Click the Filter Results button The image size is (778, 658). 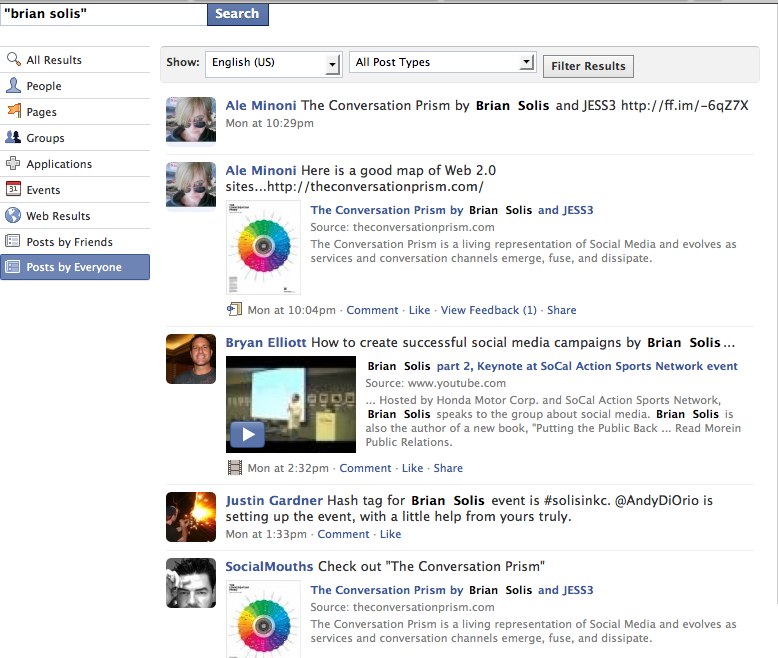click(x=588, y=66)
